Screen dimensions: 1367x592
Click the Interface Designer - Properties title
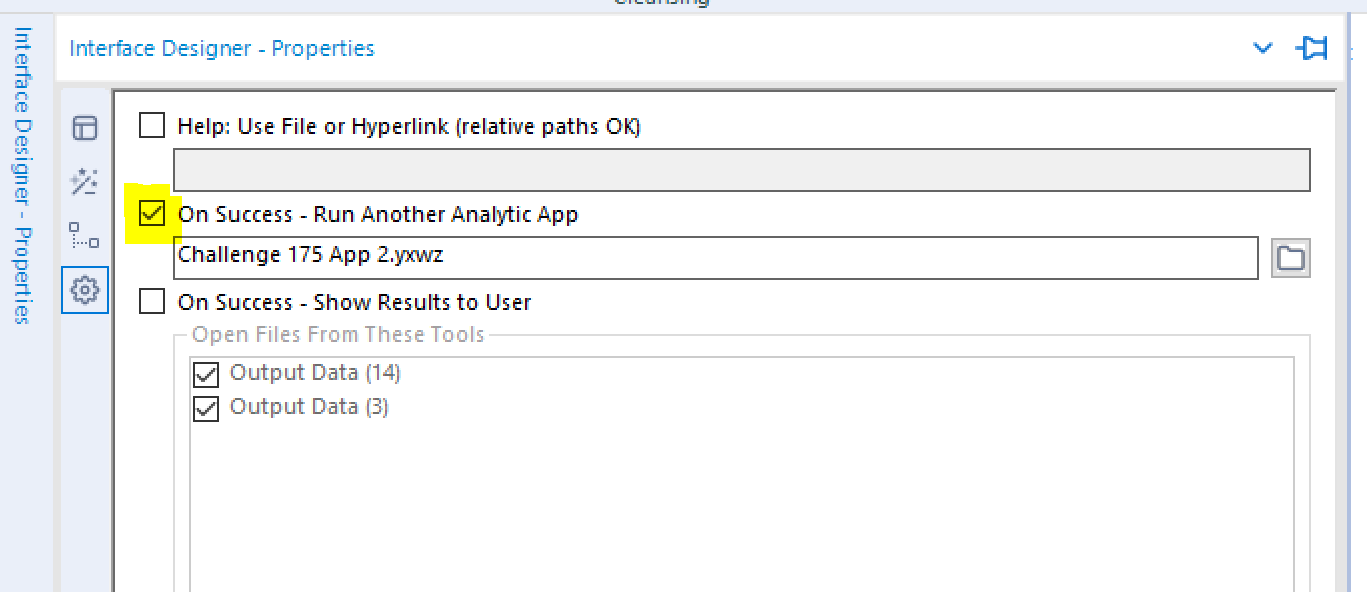[x=220, y=47]
